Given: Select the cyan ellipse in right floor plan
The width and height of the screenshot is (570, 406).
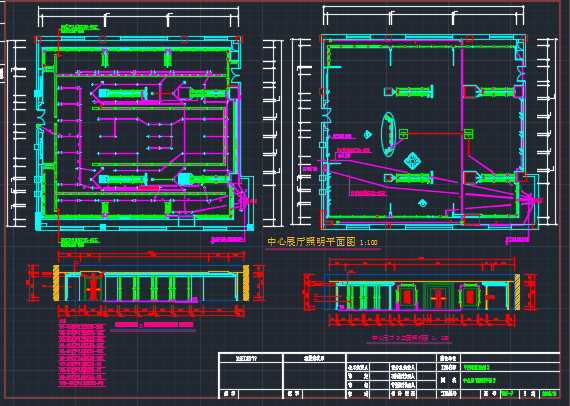Looking at the screenshot, I should [388, 134].
